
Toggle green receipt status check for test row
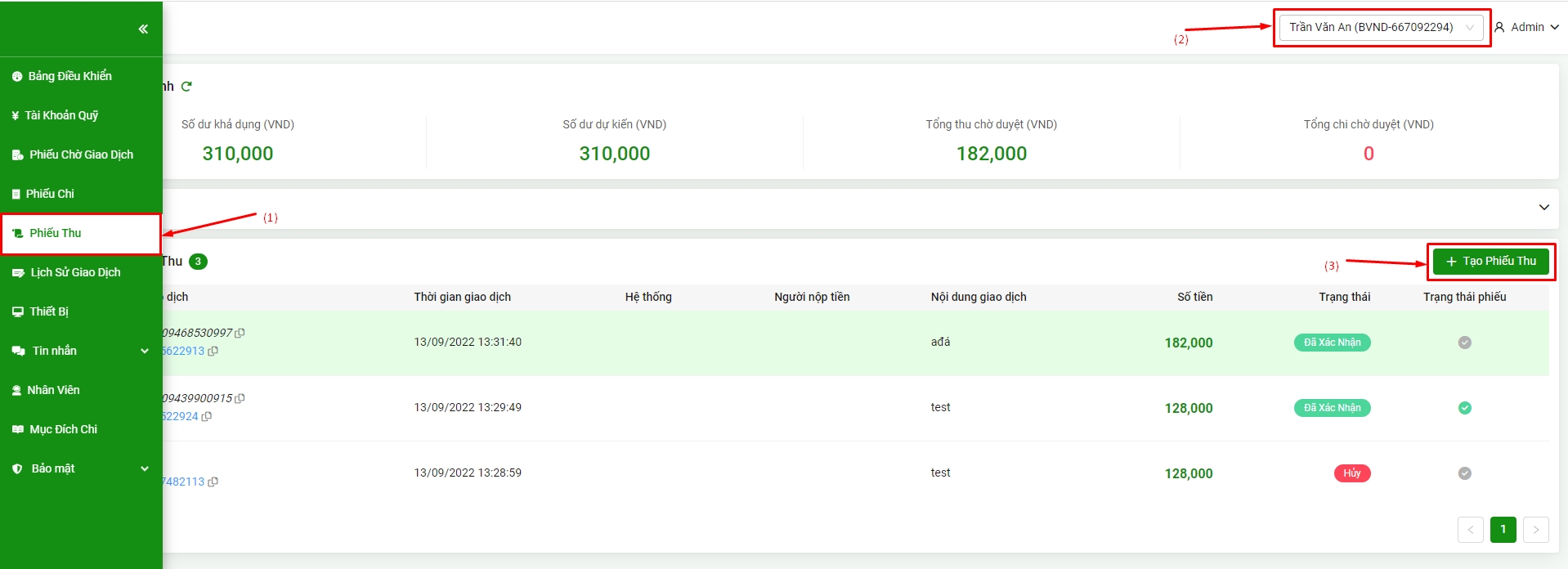(x=1464, y=408)
